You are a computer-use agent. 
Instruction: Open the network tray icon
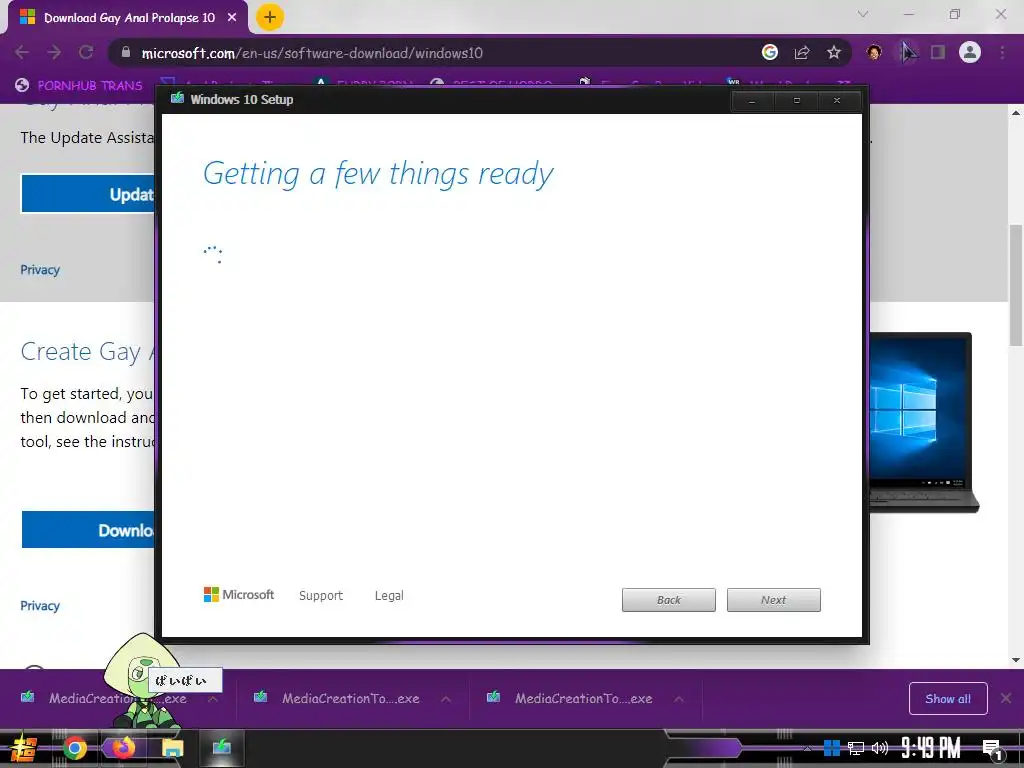856,748
